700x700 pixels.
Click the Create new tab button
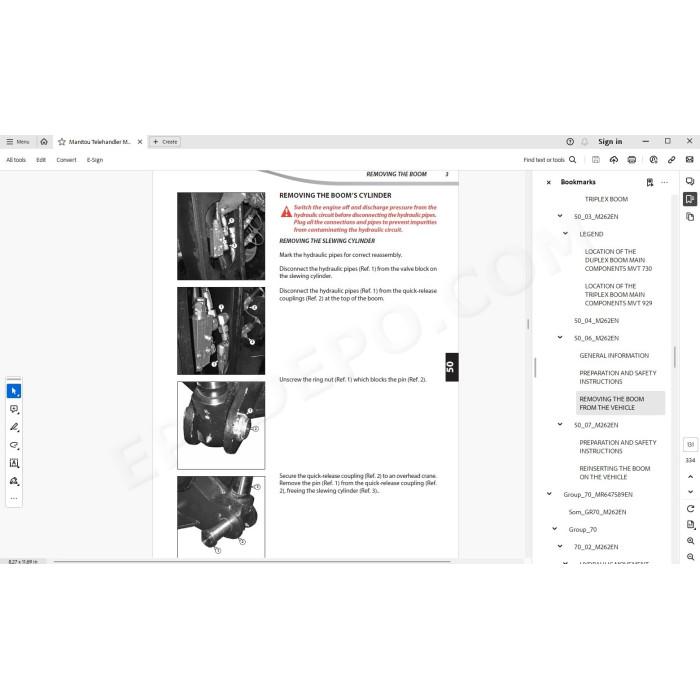click(x=165, y=142)
